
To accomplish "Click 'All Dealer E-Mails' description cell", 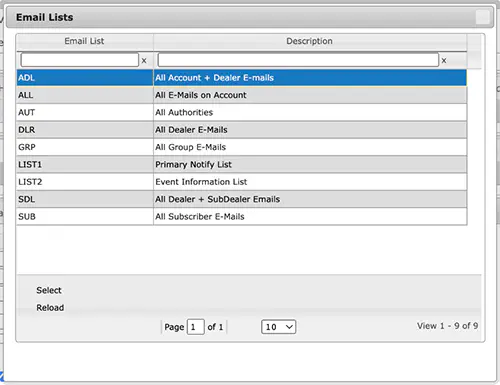I will click(310, 130).
